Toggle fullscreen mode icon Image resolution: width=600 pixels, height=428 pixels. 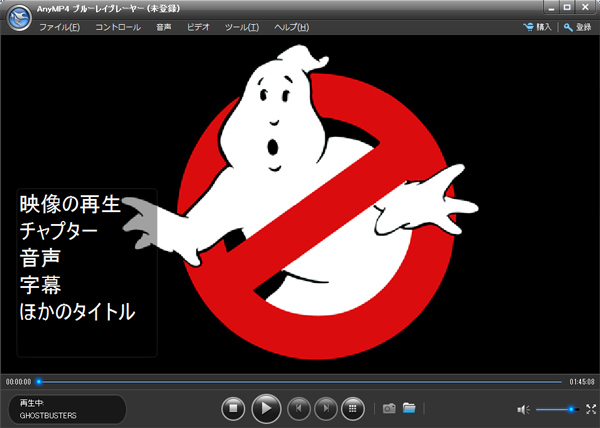tap(591, 409)
